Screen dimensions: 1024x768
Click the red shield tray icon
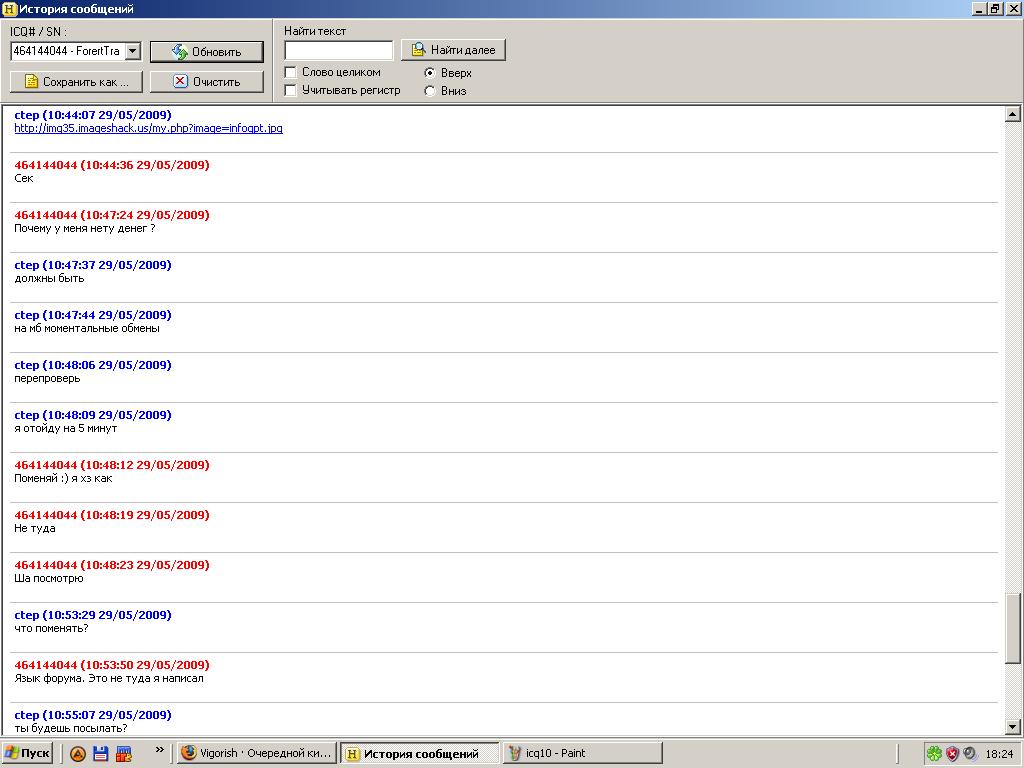pos(953,754)
